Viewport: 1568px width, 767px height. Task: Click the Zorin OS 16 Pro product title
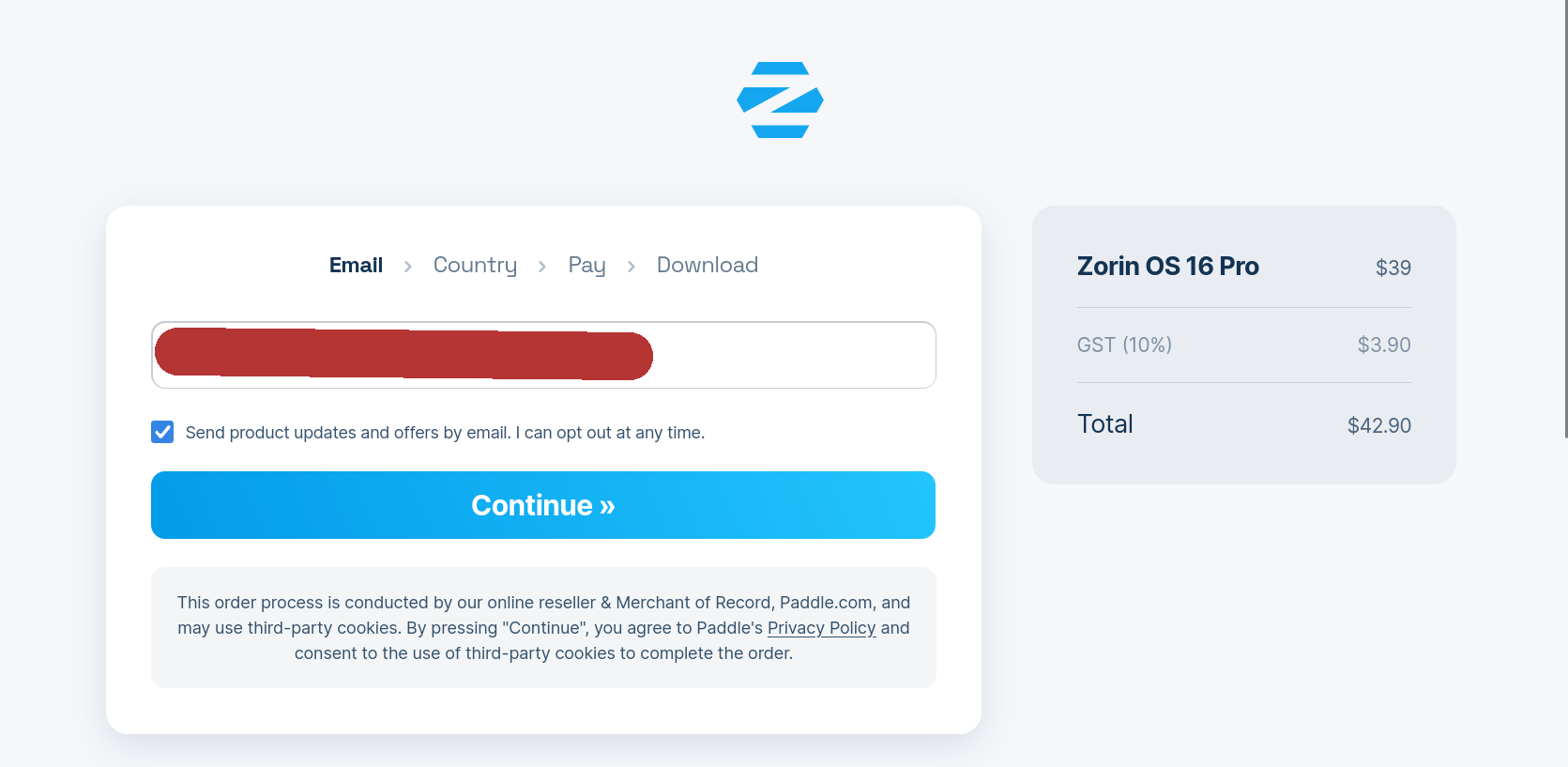[x=1167, y=267]
